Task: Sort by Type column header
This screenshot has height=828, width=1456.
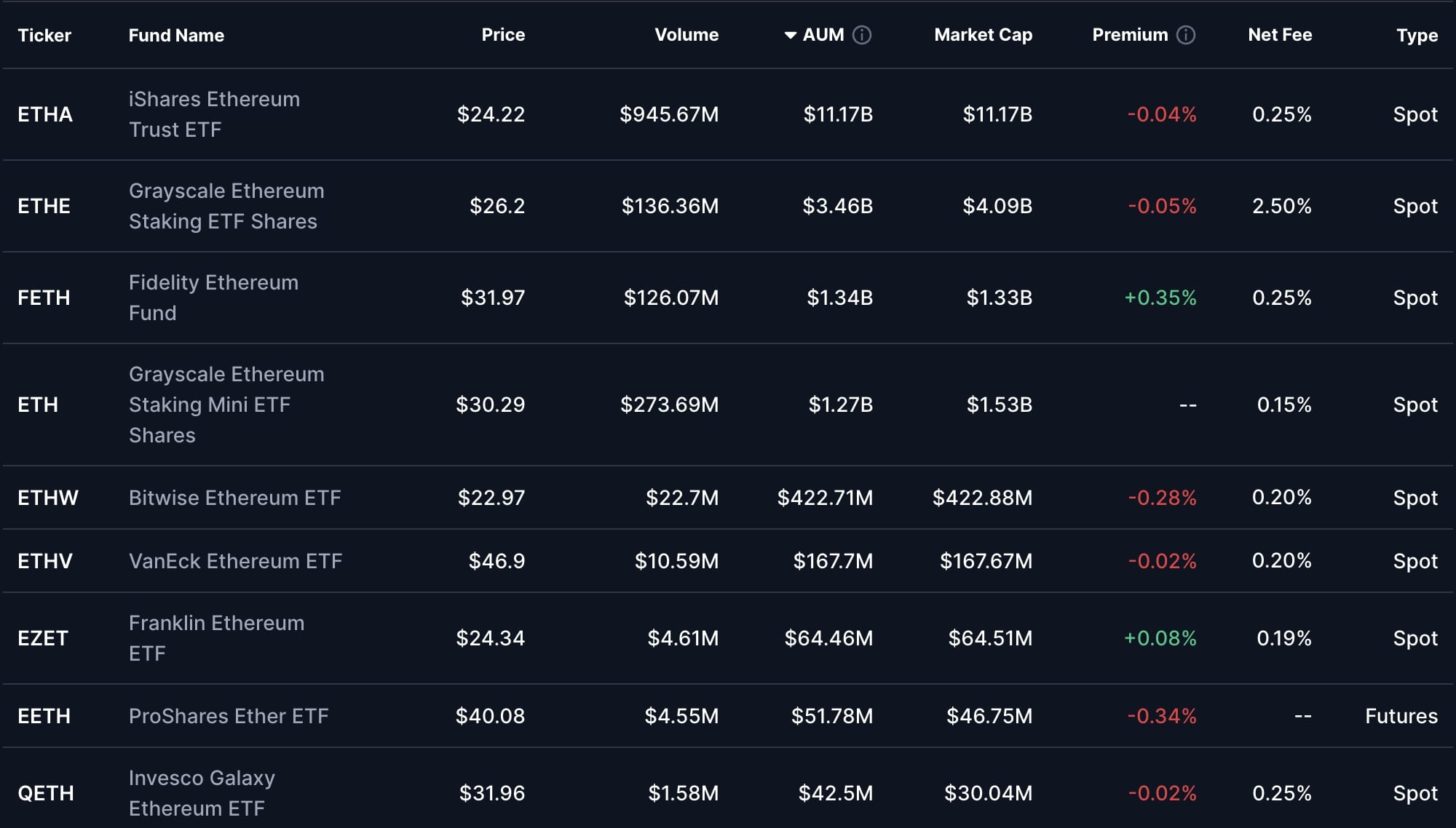Action: pyautogui.click(x=1416, y=35)
